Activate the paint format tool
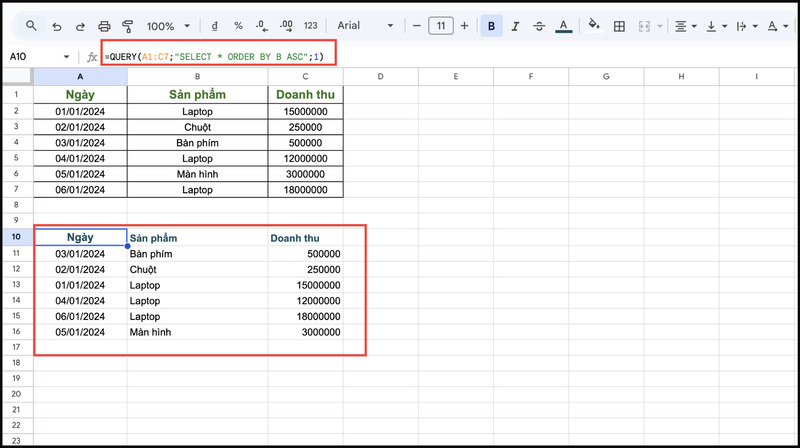The height and width of the screenshot is (448, 800). point(127,26)
